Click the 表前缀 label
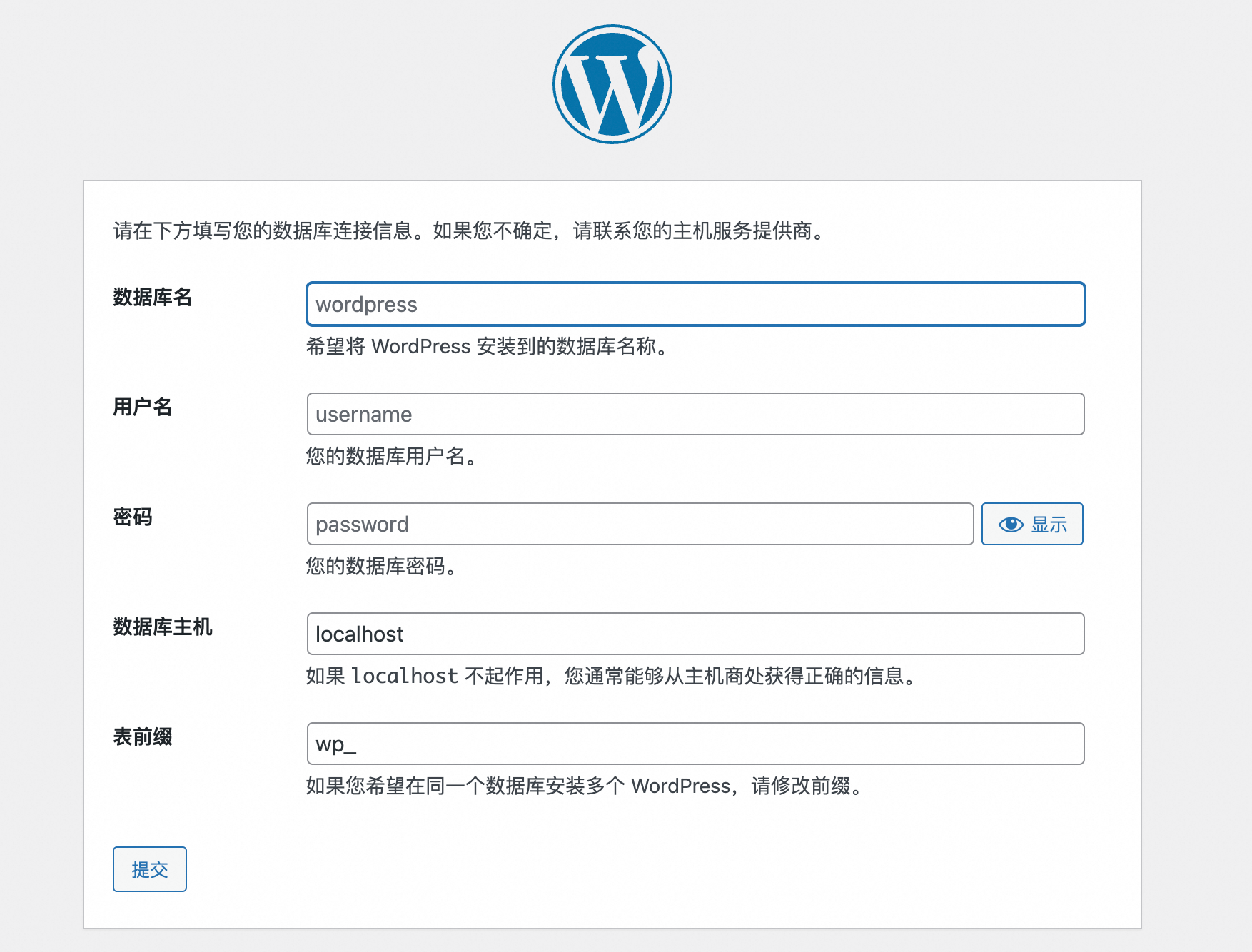This screenshot has height=952, width=1252. pyautogui.click(x=143, y=736)
